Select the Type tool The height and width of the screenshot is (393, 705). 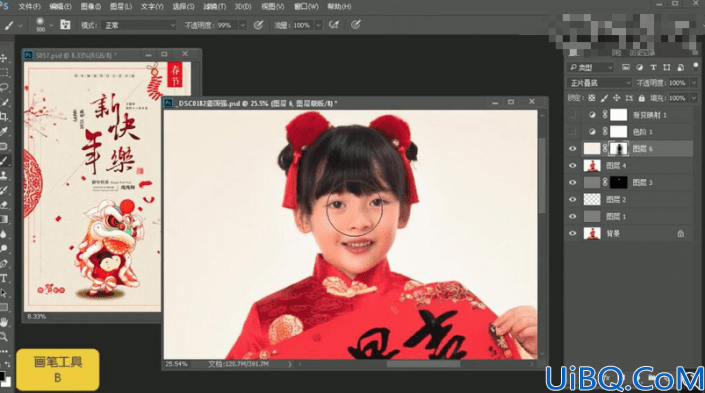click(x=4, y=278)
